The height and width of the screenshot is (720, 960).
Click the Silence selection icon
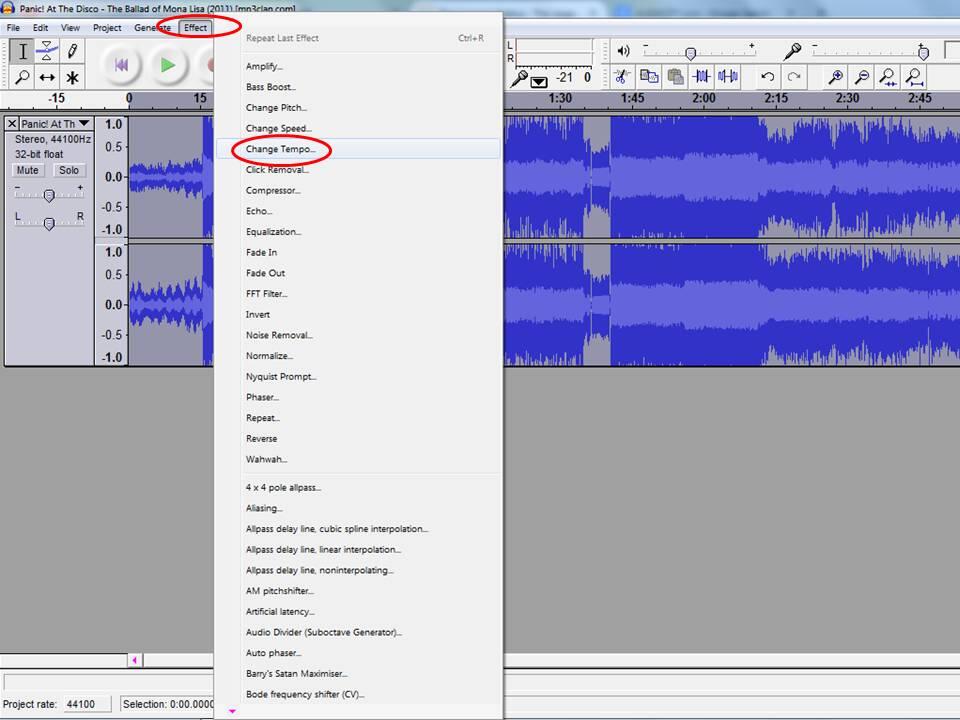pos(727,77)
